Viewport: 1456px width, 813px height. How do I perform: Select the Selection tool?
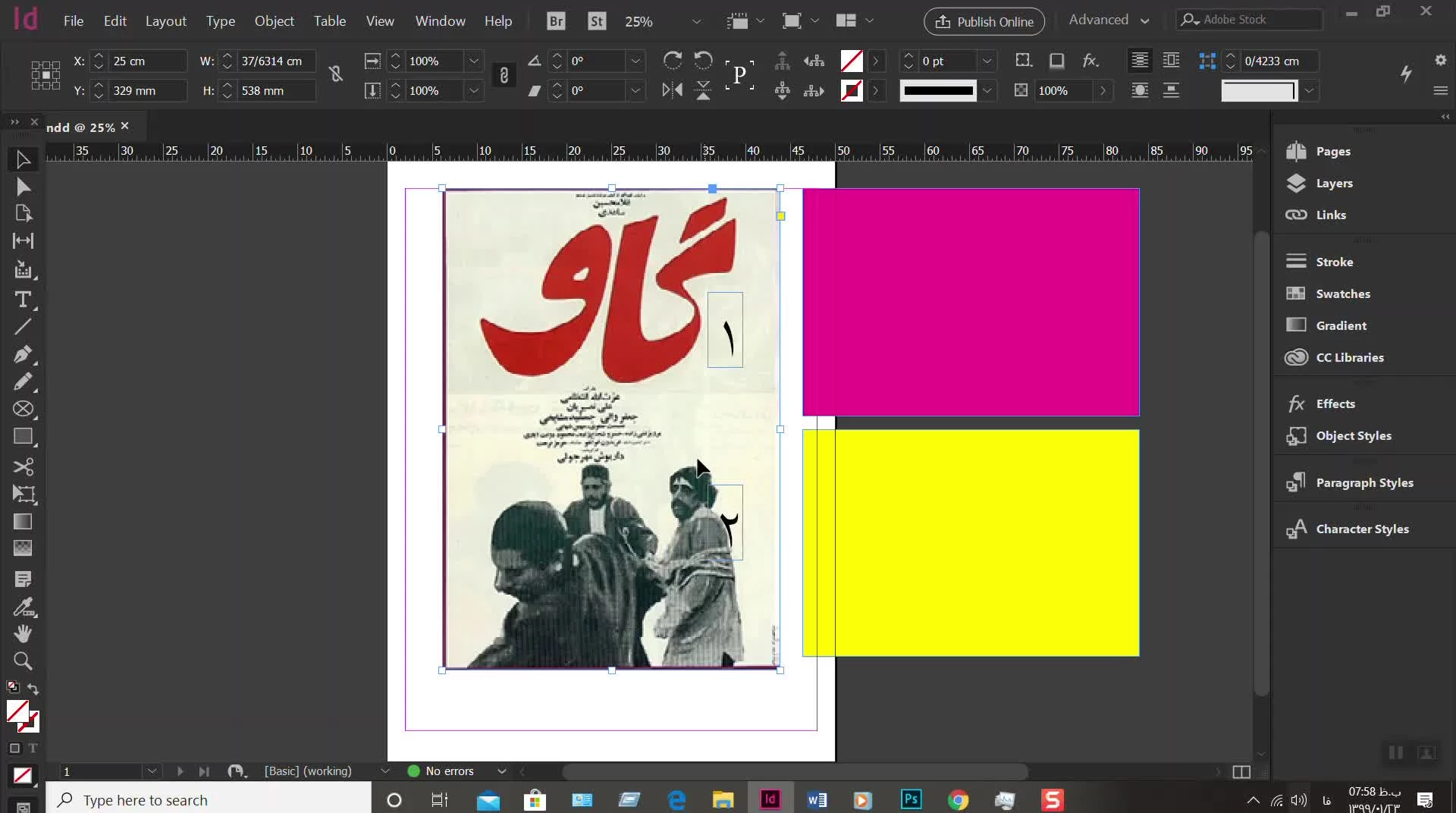pyautogui.click(x=23, y=159)
